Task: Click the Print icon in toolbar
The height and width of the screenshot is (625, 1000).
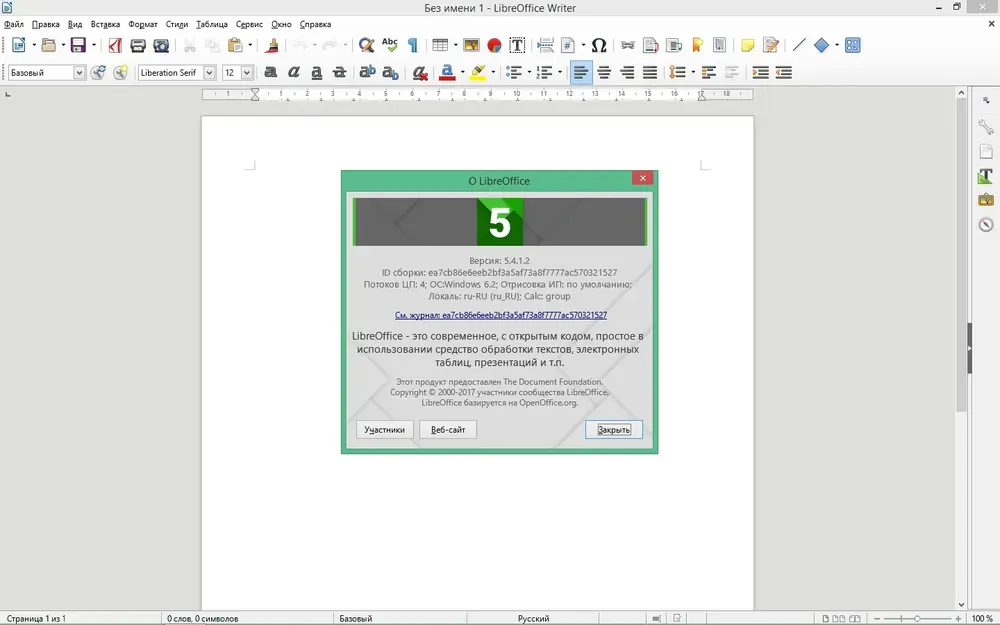Action: click(x=138, y=45)
